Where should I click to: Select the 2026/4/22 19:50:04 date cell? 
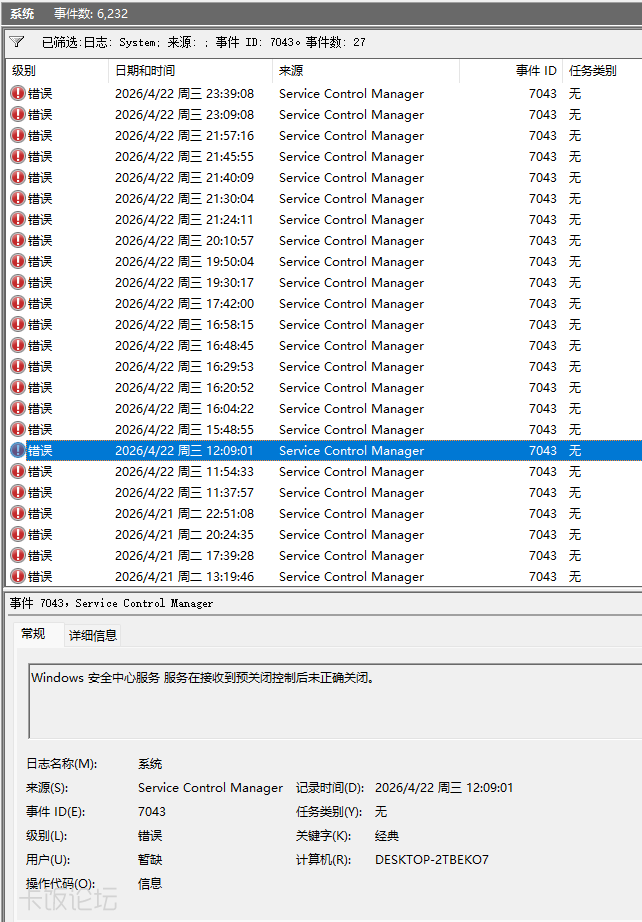point(185,262)
